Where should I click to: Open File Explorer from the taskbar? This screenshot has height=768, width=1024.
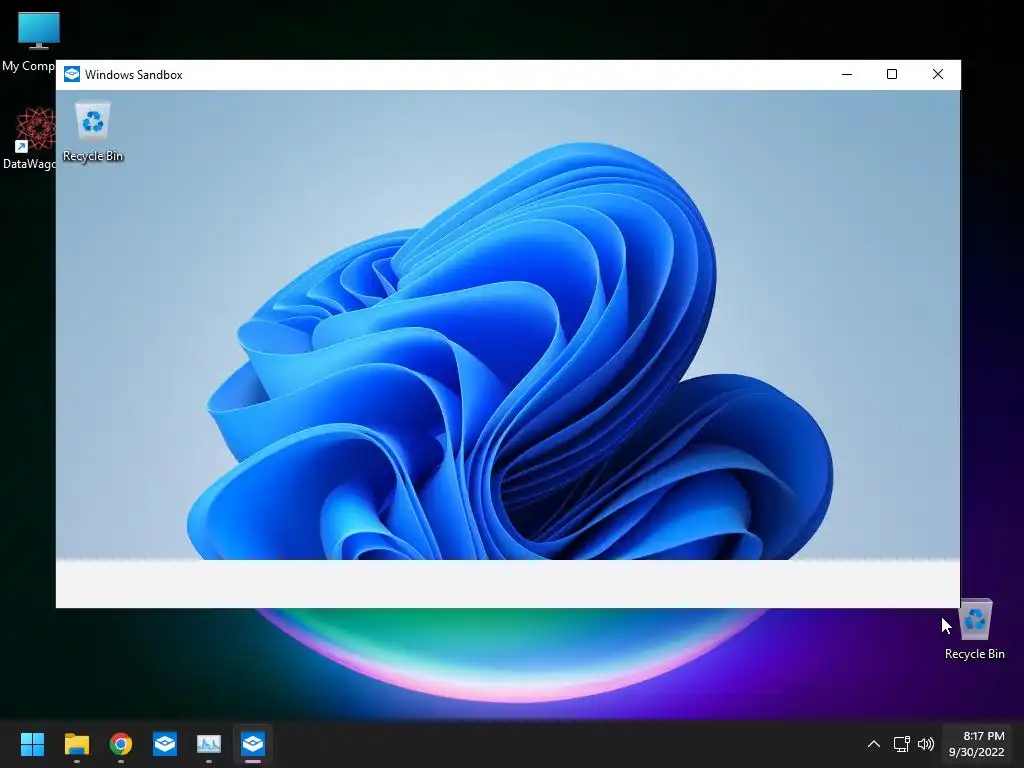click(76, 744)
